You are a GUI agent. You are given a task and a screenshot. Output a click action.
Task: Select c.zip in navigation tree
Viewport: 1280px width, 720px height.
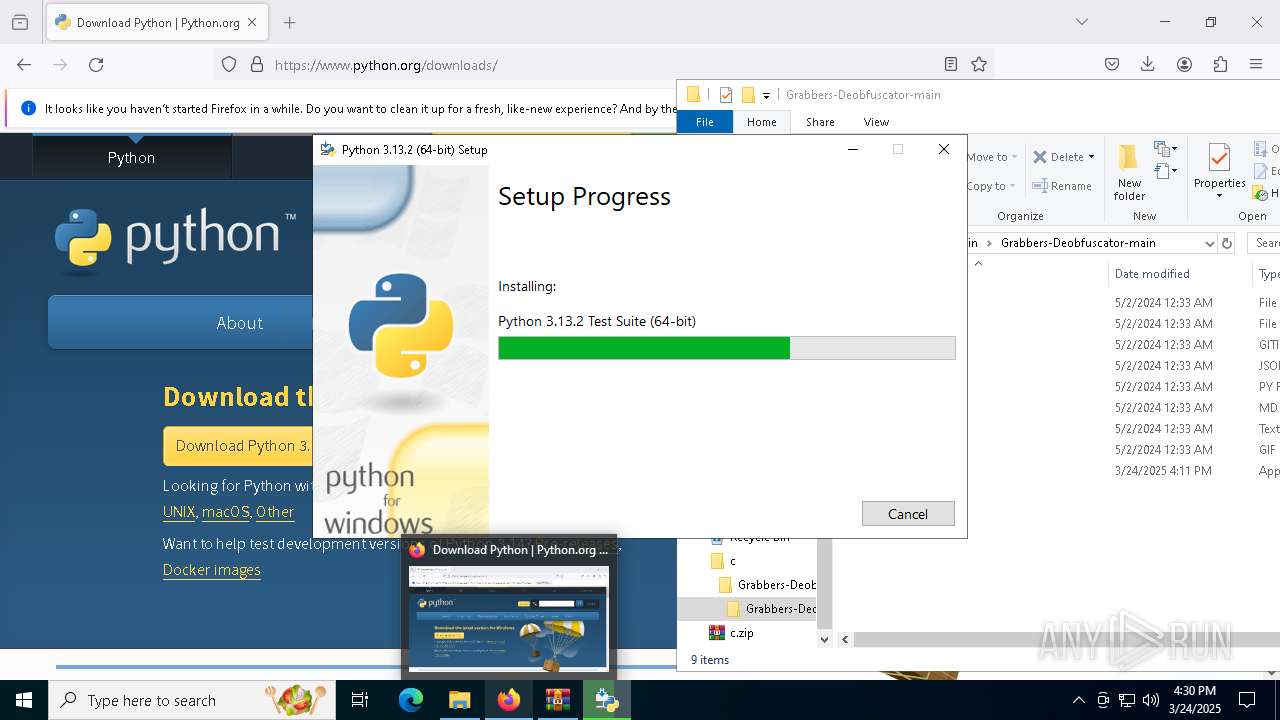(x=741, y=633)
